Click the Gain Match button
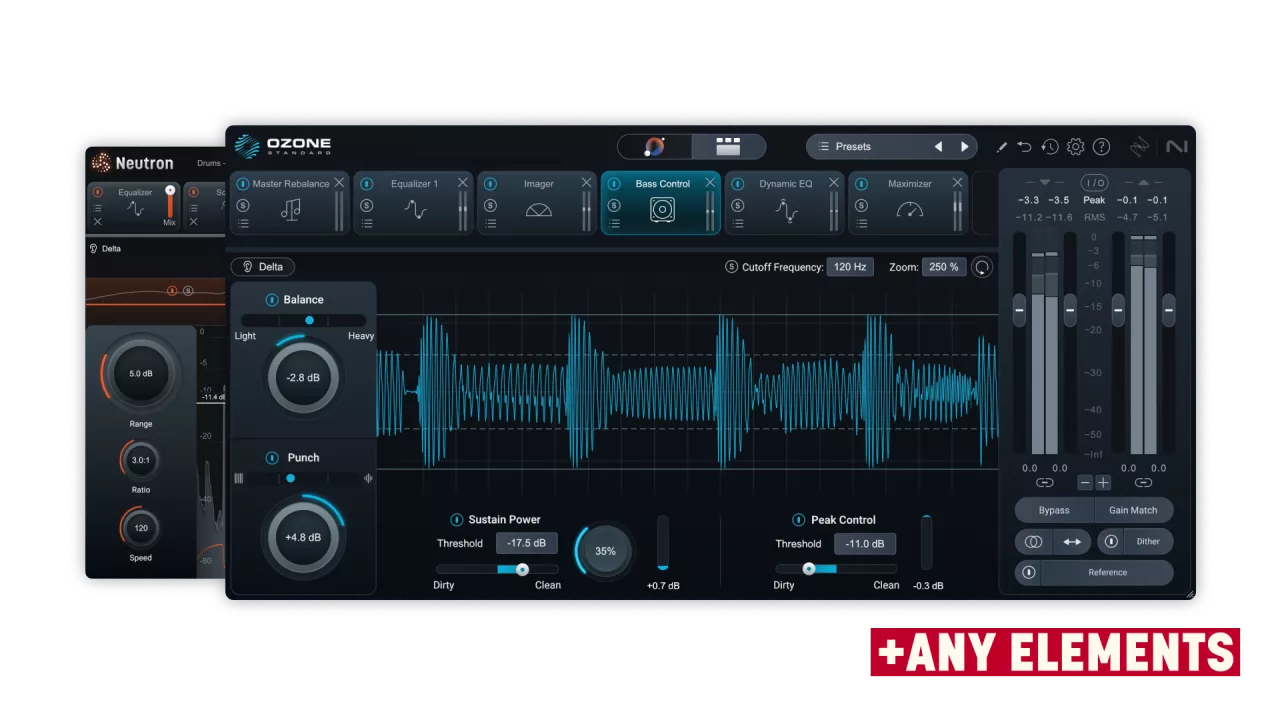The image size is (1280, 720). [1132, 510]
